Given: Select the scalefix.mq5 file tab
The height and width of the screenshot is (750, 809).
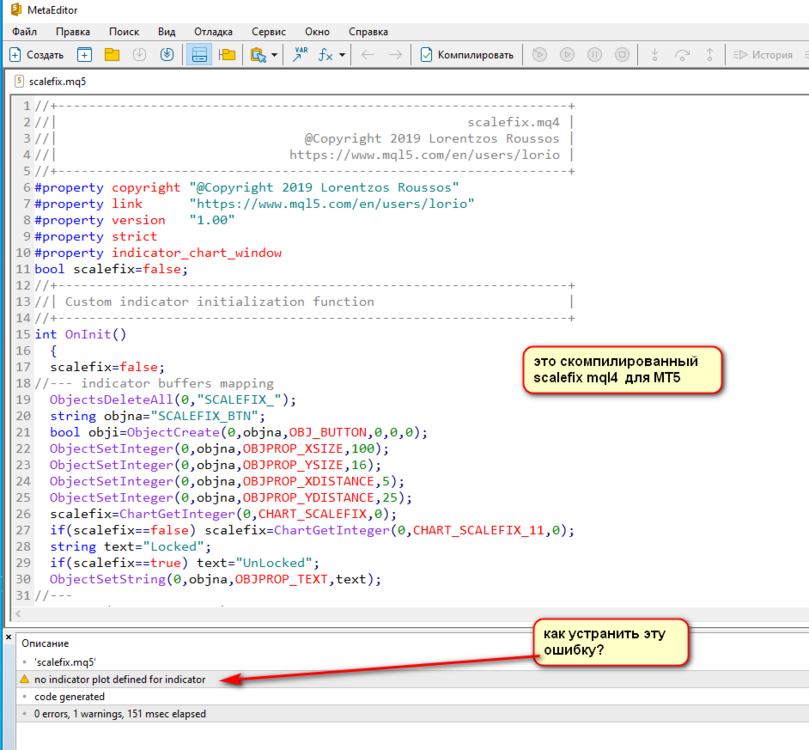Looking at the screenshot, I should [x=51, y=81].
